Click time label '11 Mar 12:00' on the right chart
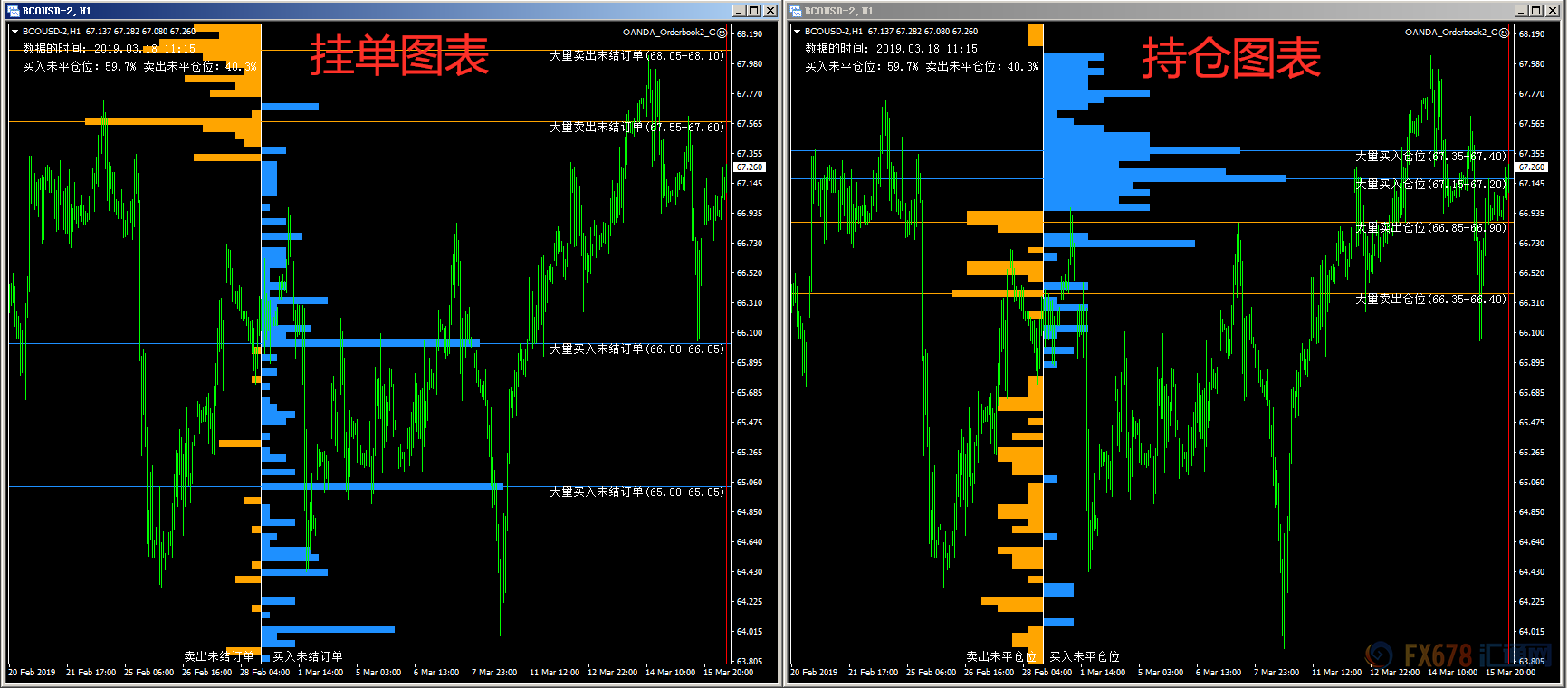Image resolution: width=1568 pixels, height=688 pixels. pyautogui.click(x=1337, y=673)
